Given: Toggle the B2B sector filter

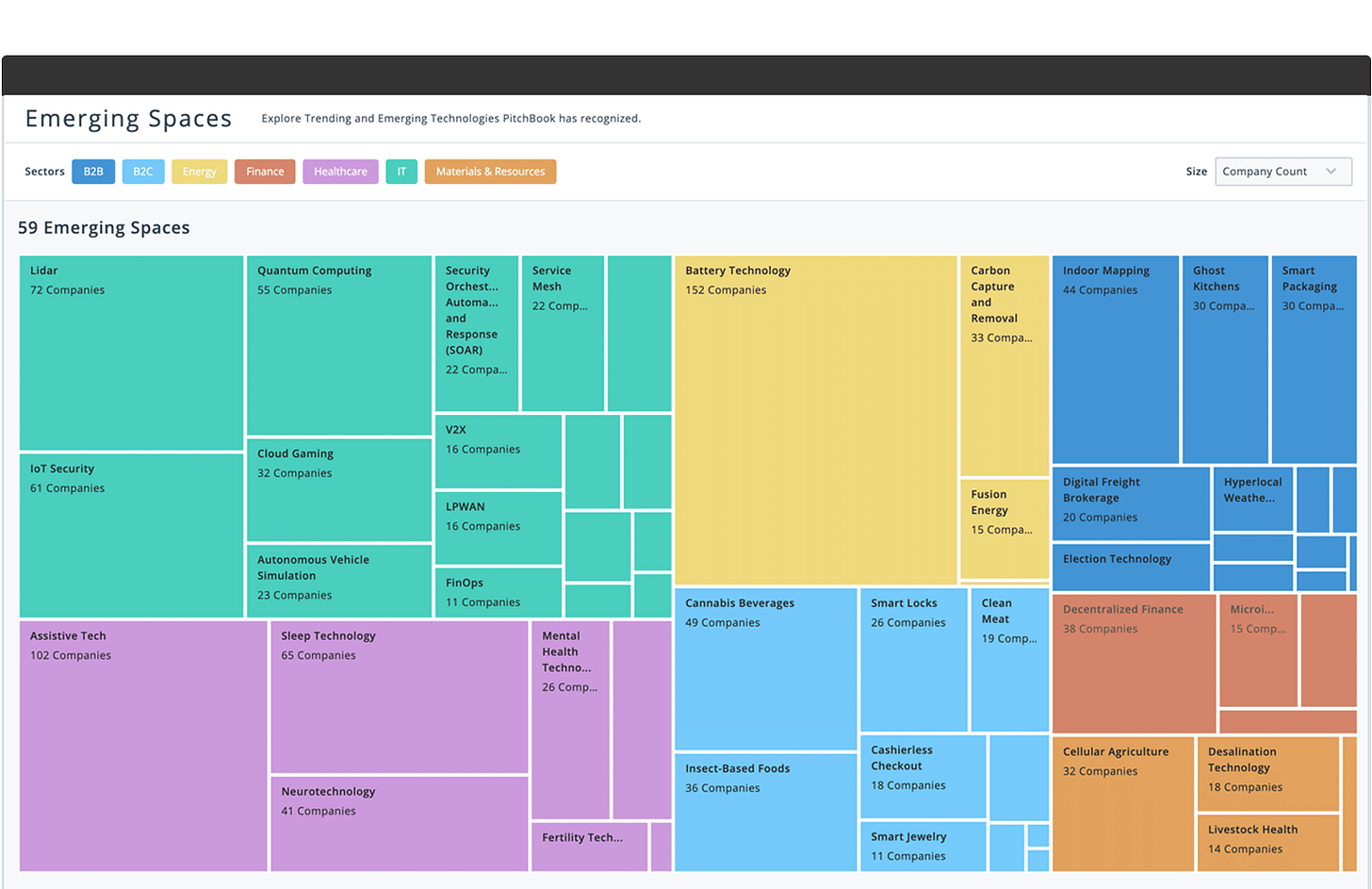Looking at the screenshot, I should pyautogui.click(x=93, y=172).
